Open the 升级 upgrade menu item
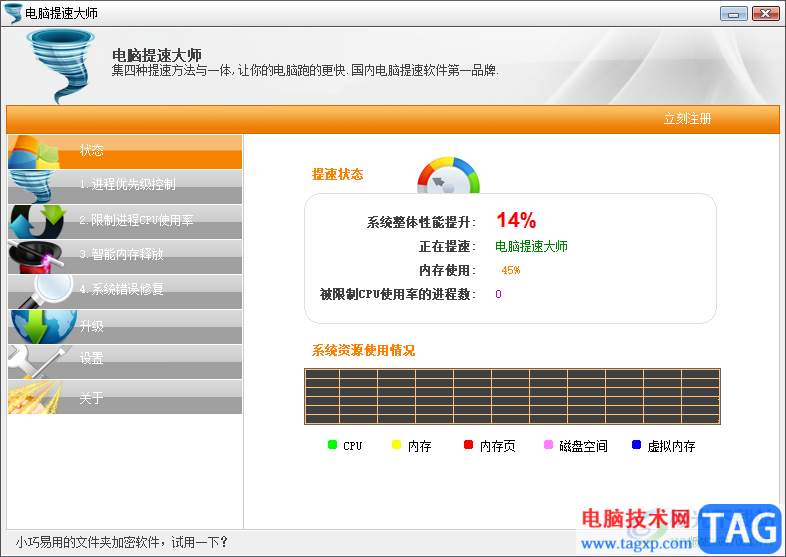The width and height of the screenshot is (786, 557). (124, 327)
